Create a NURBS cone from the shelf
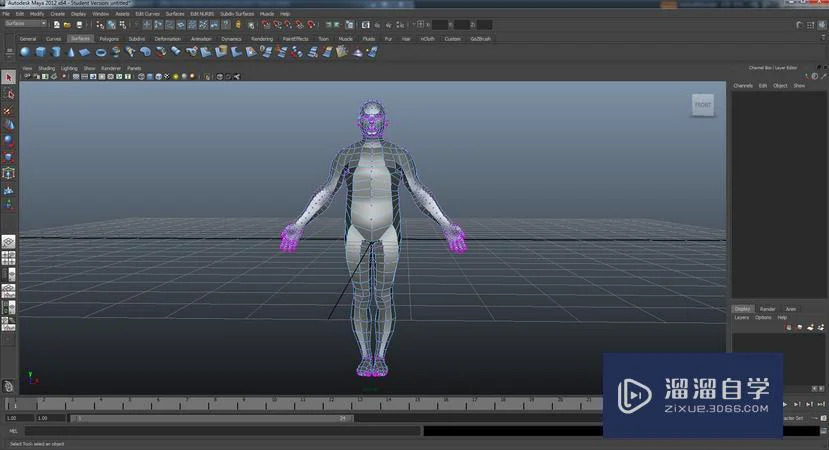The image size is (829, 450). (70, 52)
